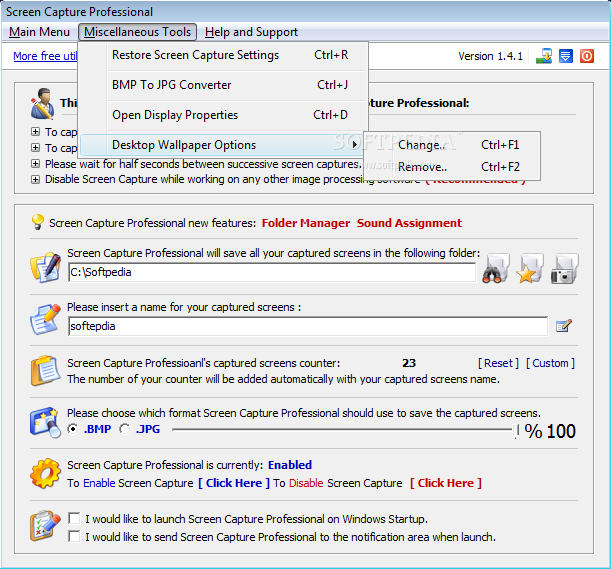Click the JPG quality slider handle

pyautogui.click(x=516, y=431)
